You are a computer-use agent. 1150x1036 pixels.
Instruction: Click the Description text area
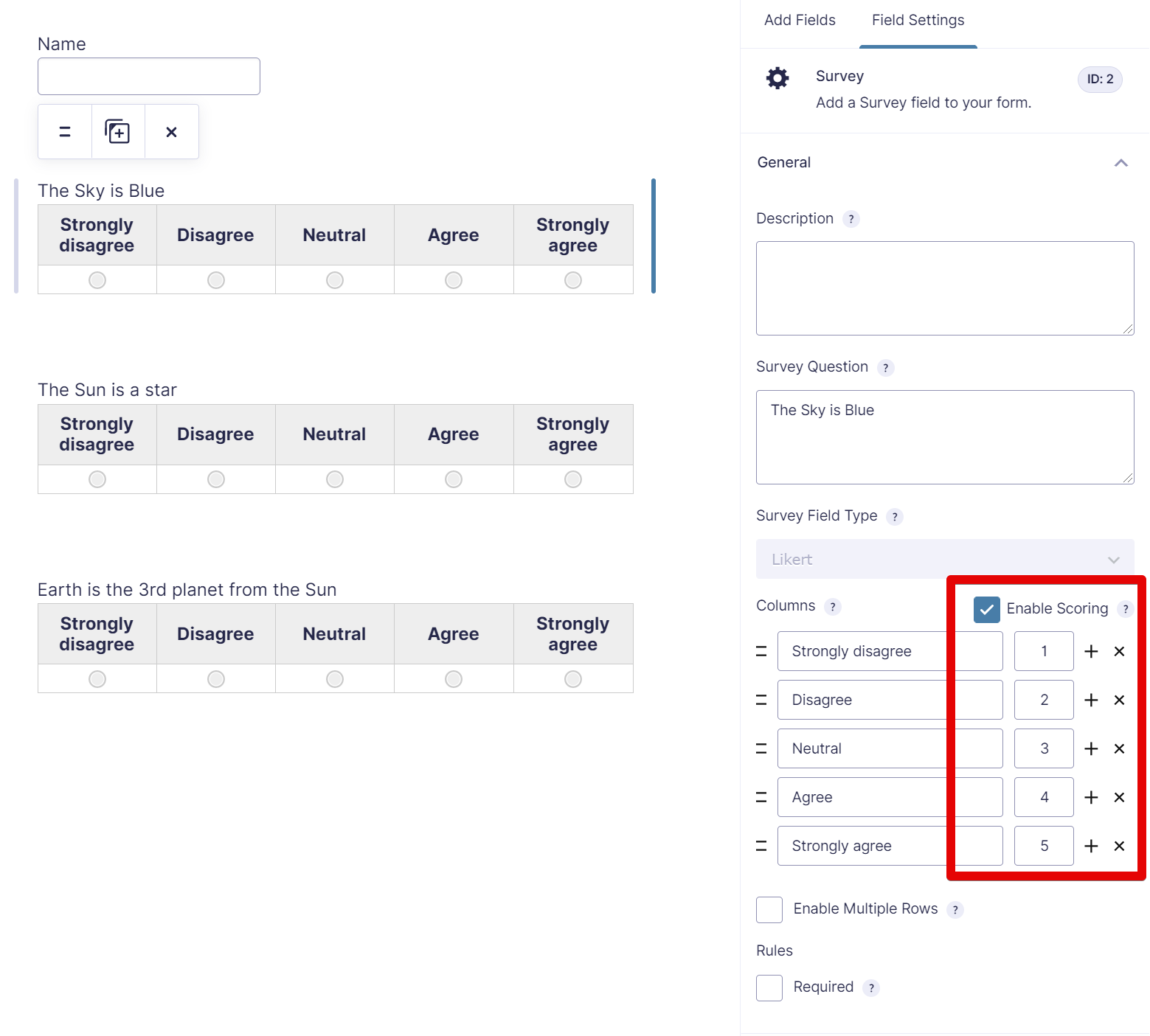click(944, 288)
